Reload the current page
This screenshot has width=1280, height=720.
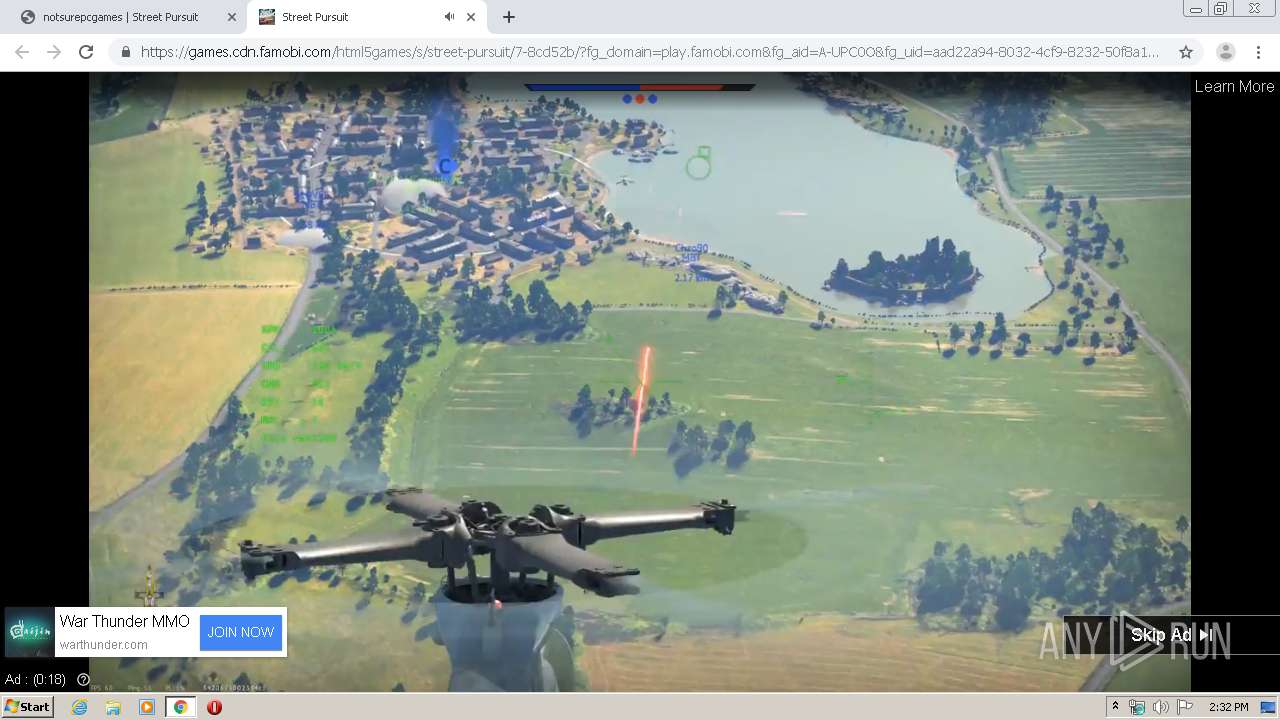point(86,52)
